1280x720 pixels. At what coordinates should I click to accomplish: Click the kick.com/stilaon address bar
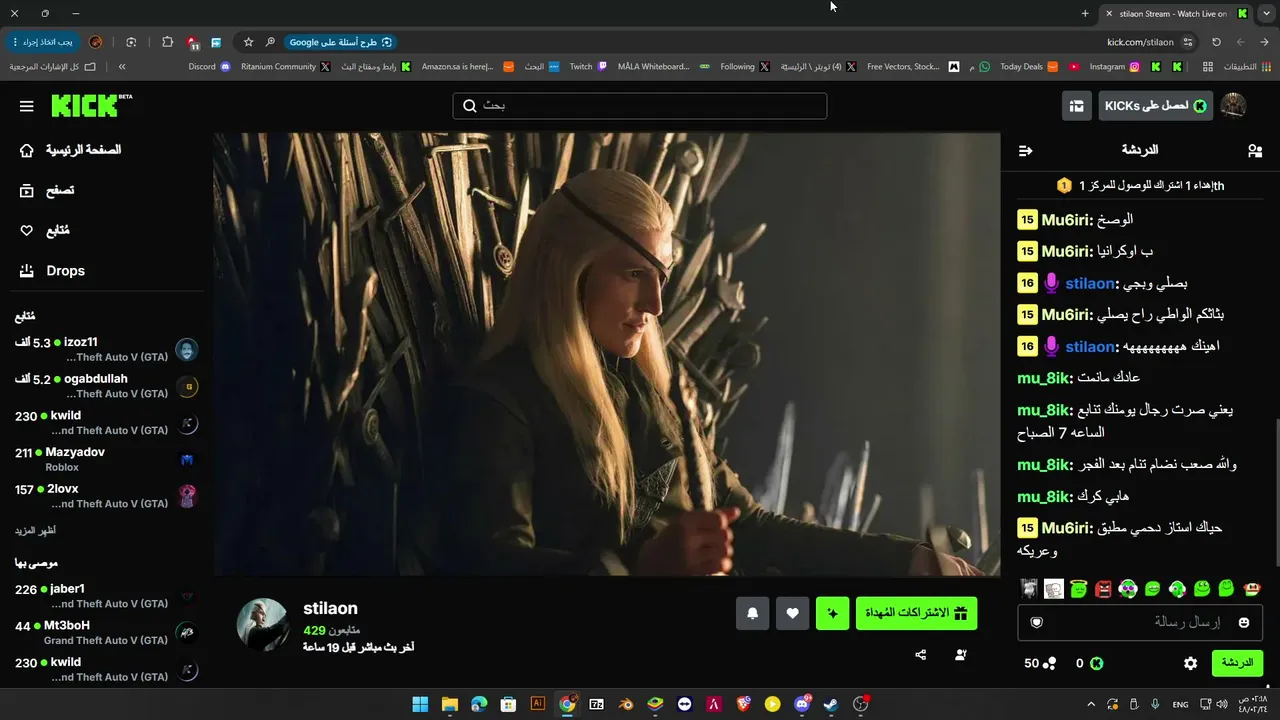(1140, 42)
